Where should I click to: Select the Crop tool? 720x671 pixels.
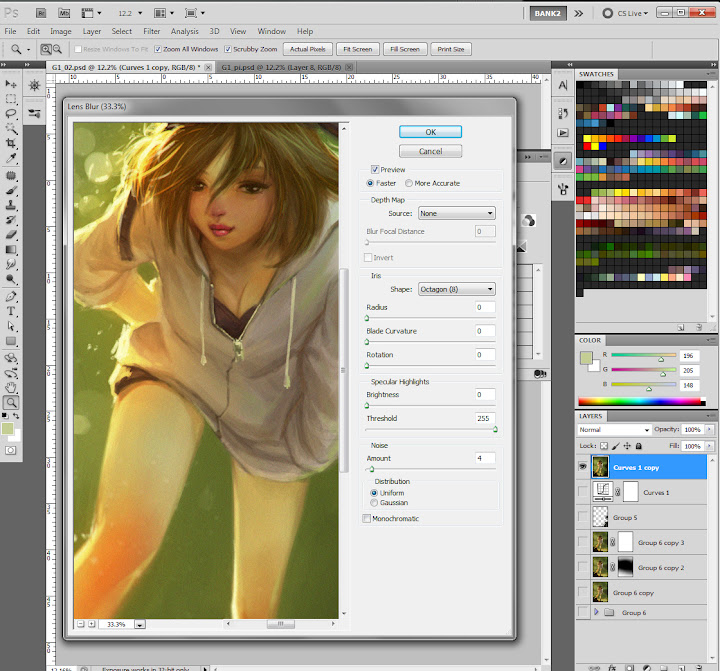(11, 144)
